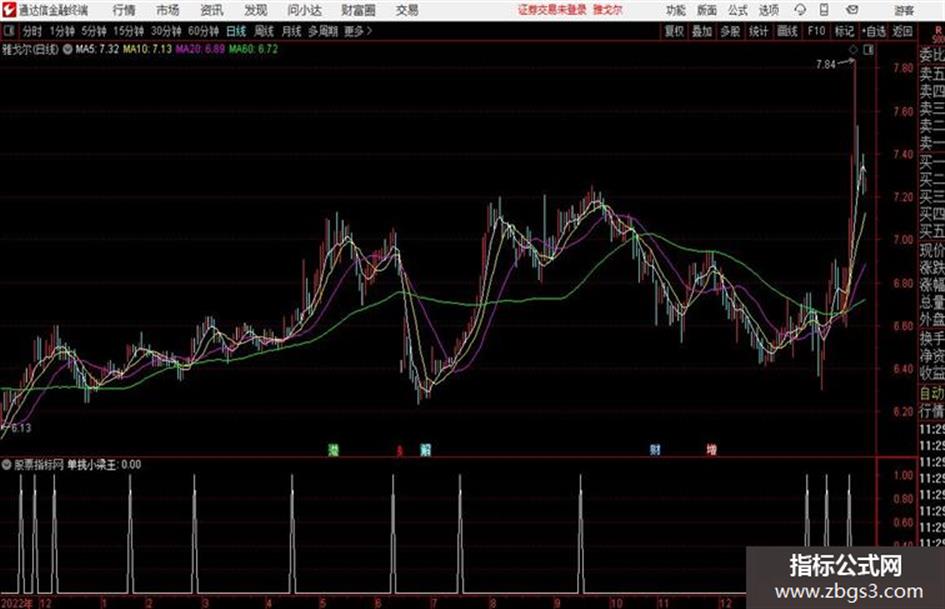
Task: Open the 选项 menu
Action: (x=768, y=10)
